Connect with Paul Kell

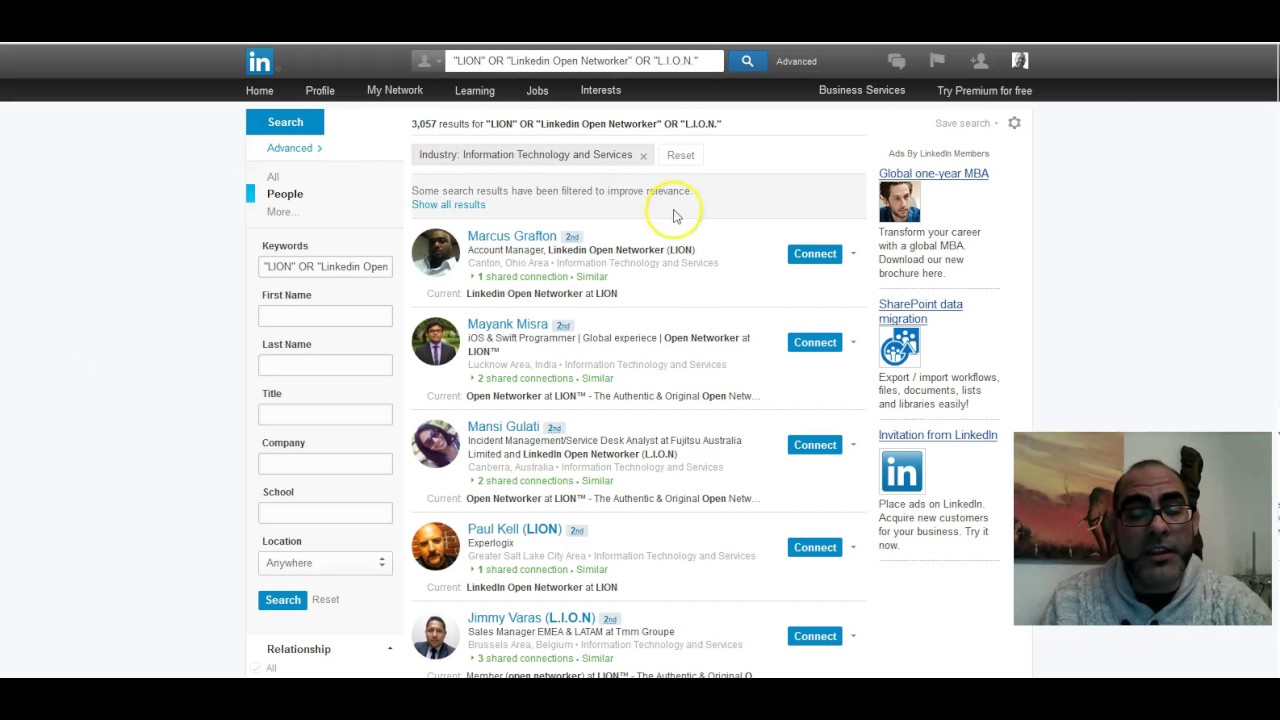(x=815, y=547)
